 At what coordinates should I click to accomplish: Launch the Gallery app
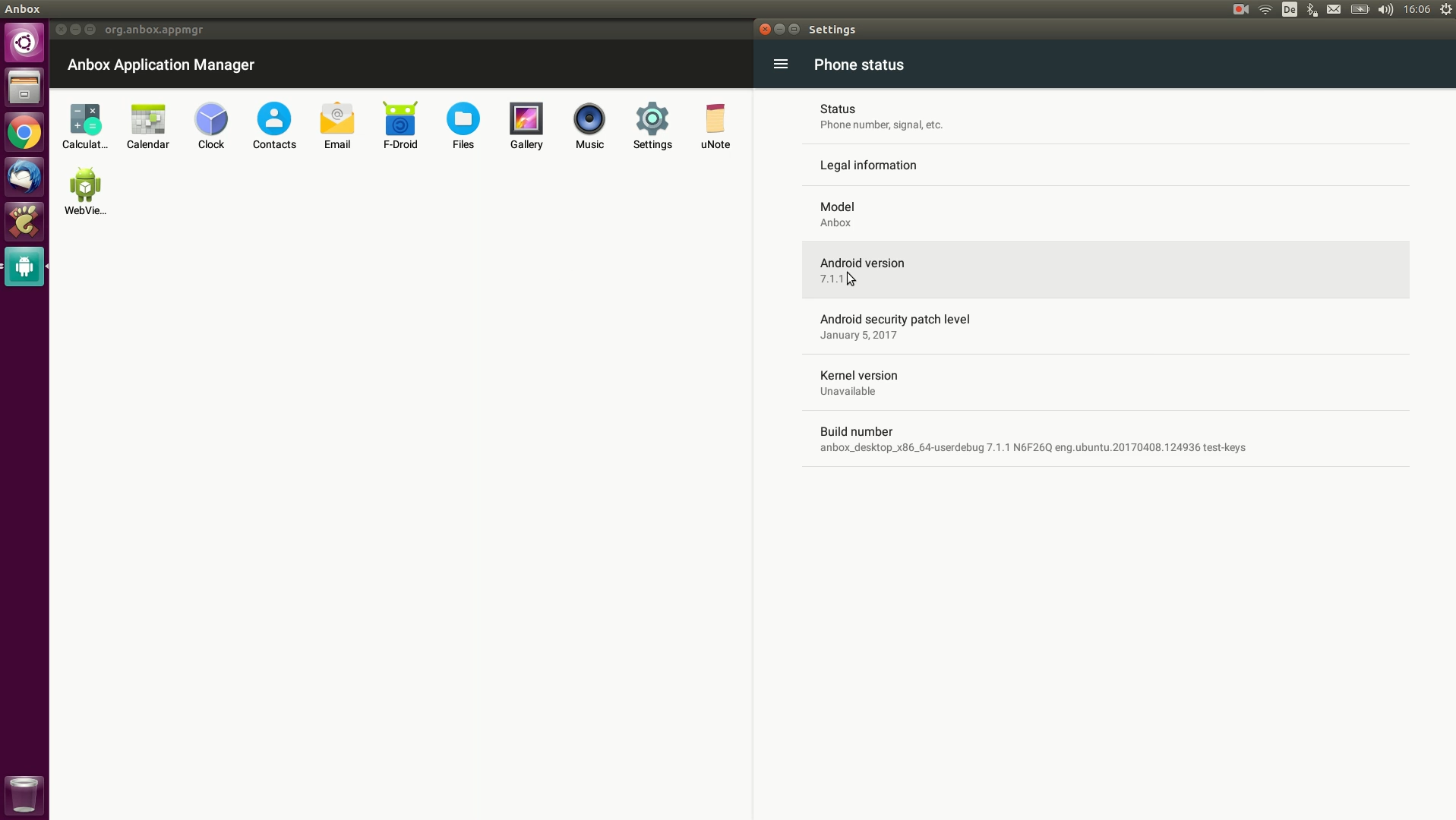(x=526, y=127)
